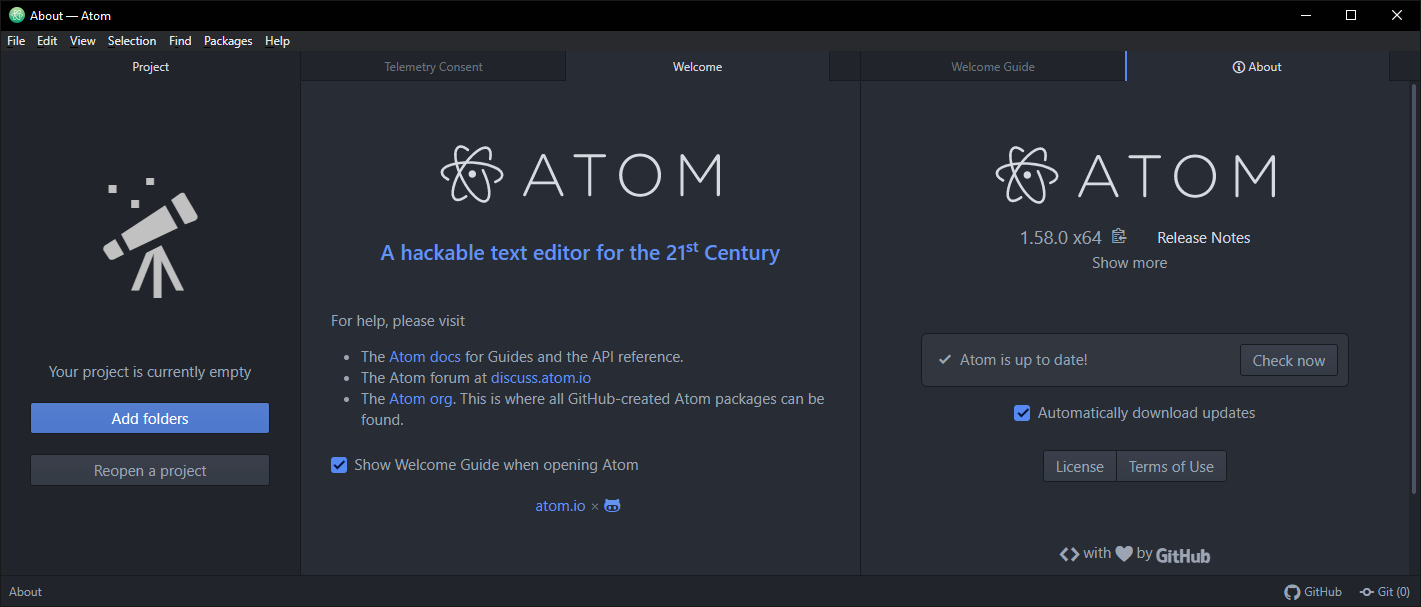Open the License button
This screenshot has width=1421, height=607.
tap(1080, 466)
